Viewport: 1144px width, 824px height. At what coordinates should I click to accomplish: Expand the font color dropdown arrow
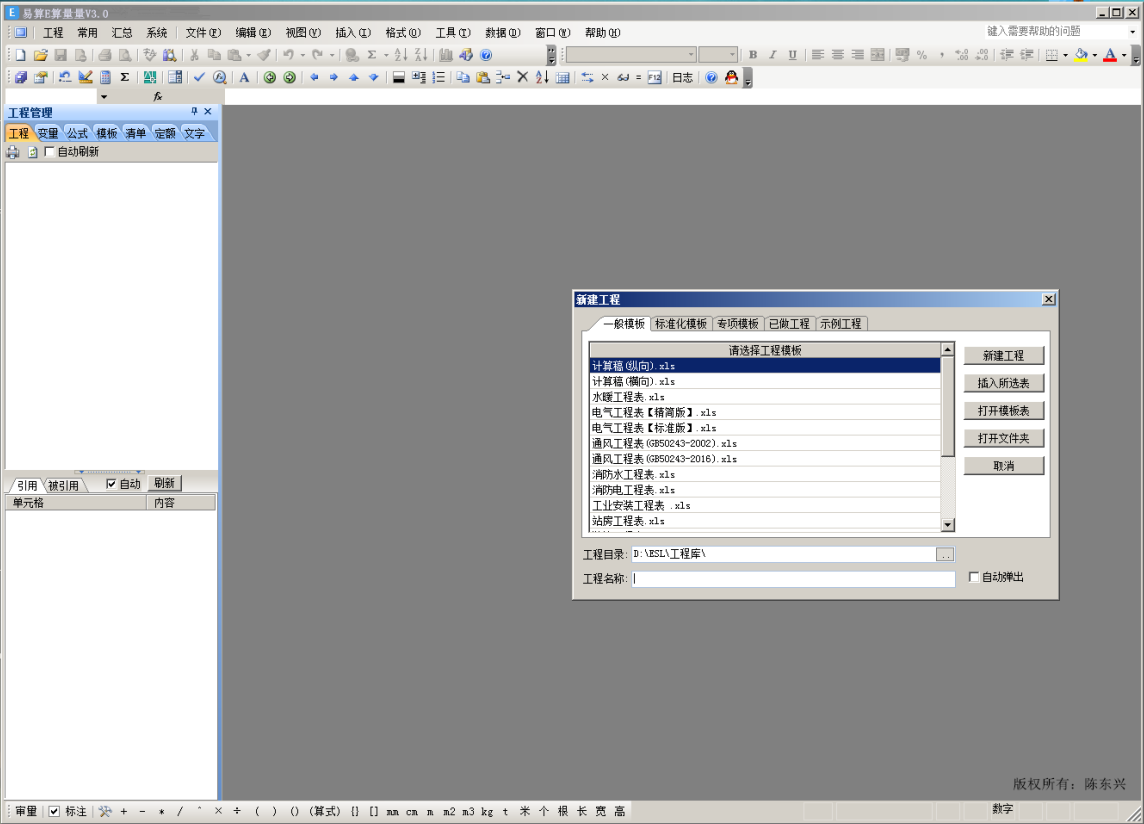pyautogui.click(x=1124, y=55)
